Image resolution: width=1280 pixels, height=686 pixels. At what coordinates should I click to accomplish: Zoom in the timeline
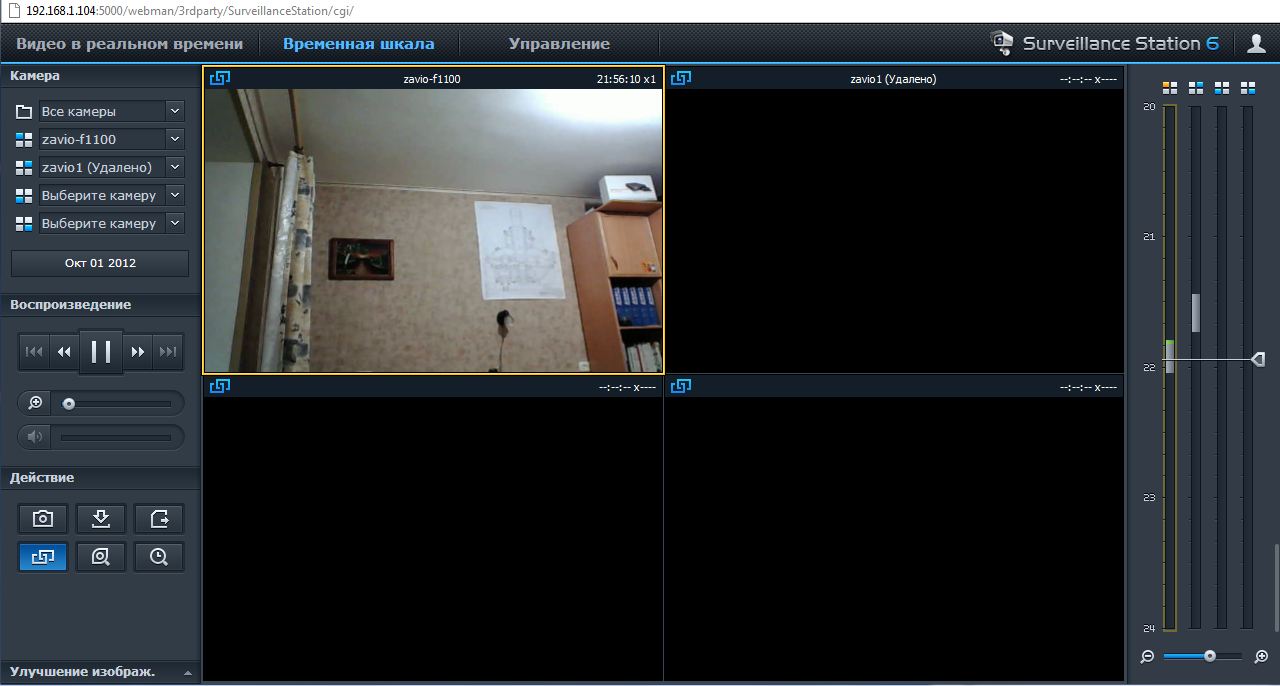click(x=1262, y=656)
